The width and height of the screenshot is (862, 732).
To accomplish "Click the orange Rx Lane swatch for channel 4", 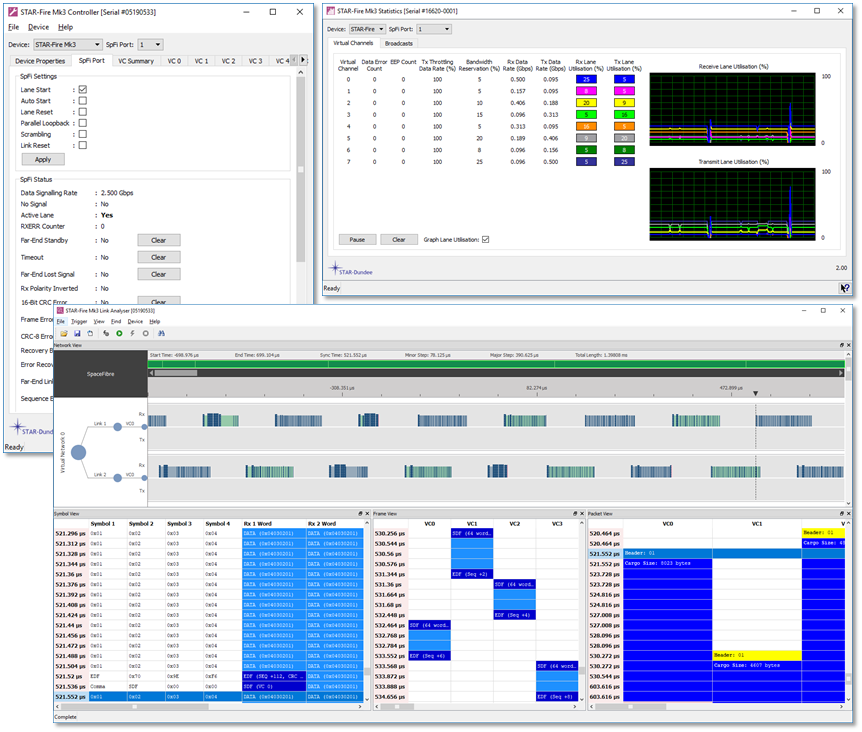I will coord(586,126).
